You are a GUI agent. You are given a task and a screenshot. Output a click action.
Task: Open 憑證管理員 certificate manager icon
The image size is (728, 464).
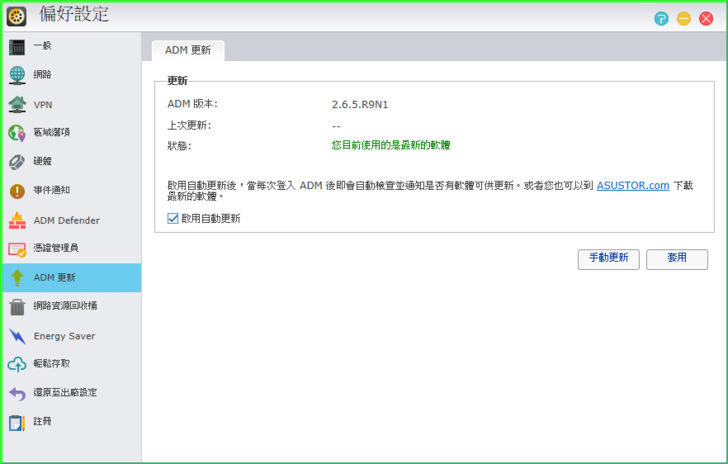tap(17, 248)
